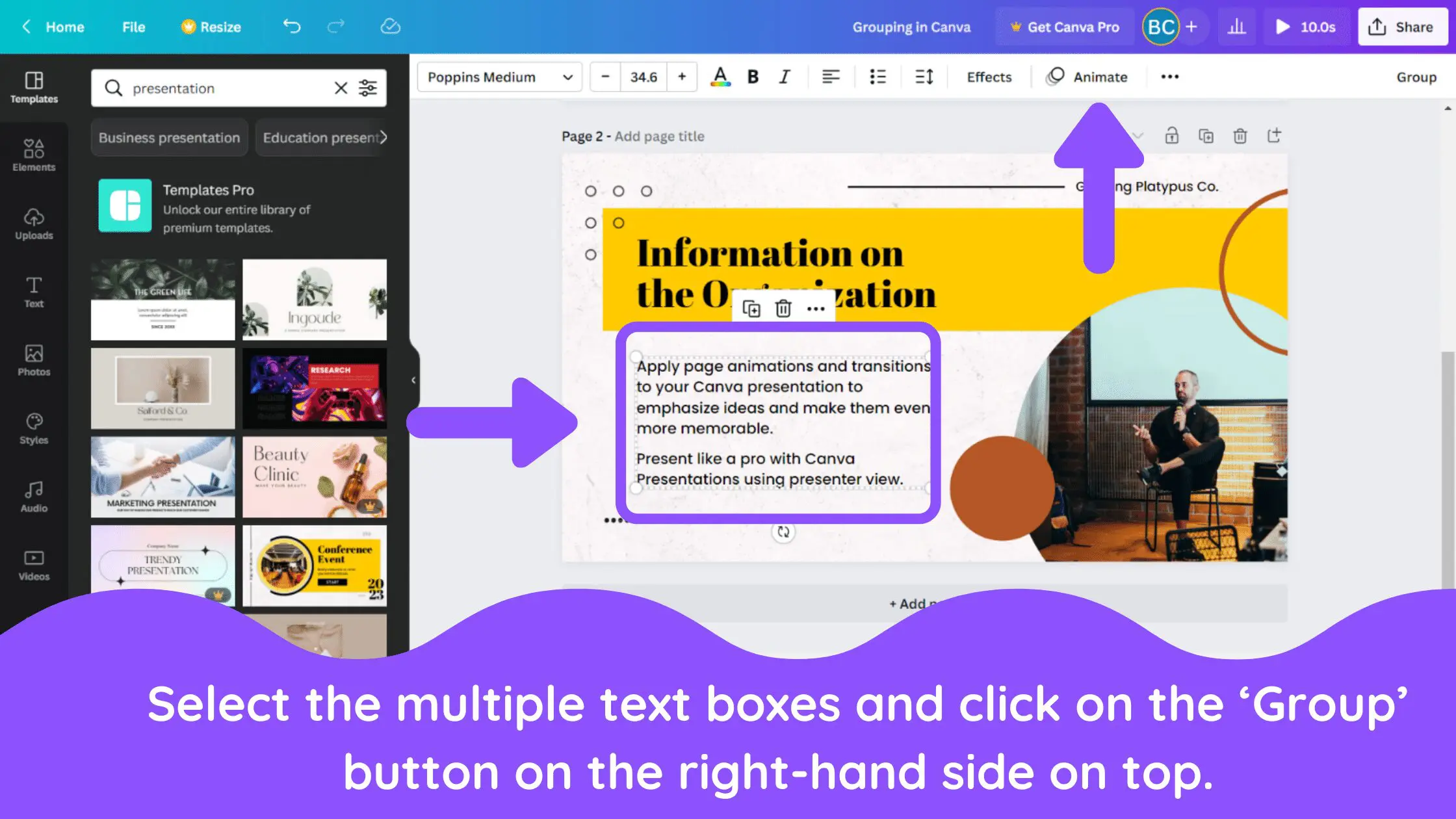
Task: Open the Resize menu
Action: point(211,27)
